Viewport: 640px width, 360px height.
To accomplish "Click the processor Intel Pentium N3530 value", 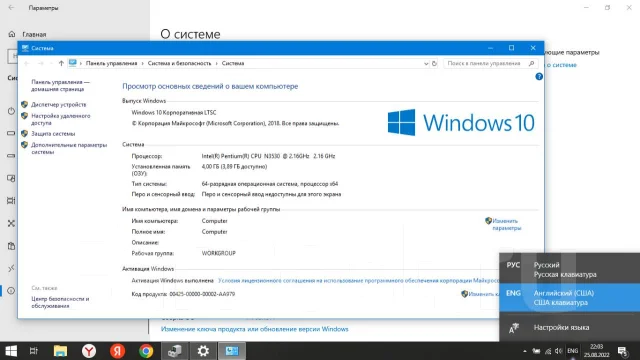I will coord(268,156).
